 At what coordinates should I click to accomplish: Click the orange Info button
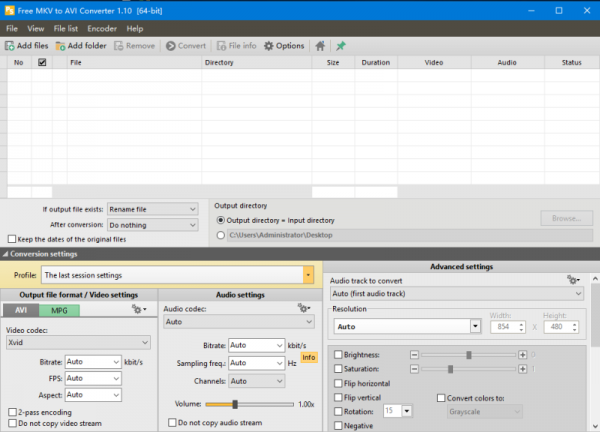pos(309,357)
